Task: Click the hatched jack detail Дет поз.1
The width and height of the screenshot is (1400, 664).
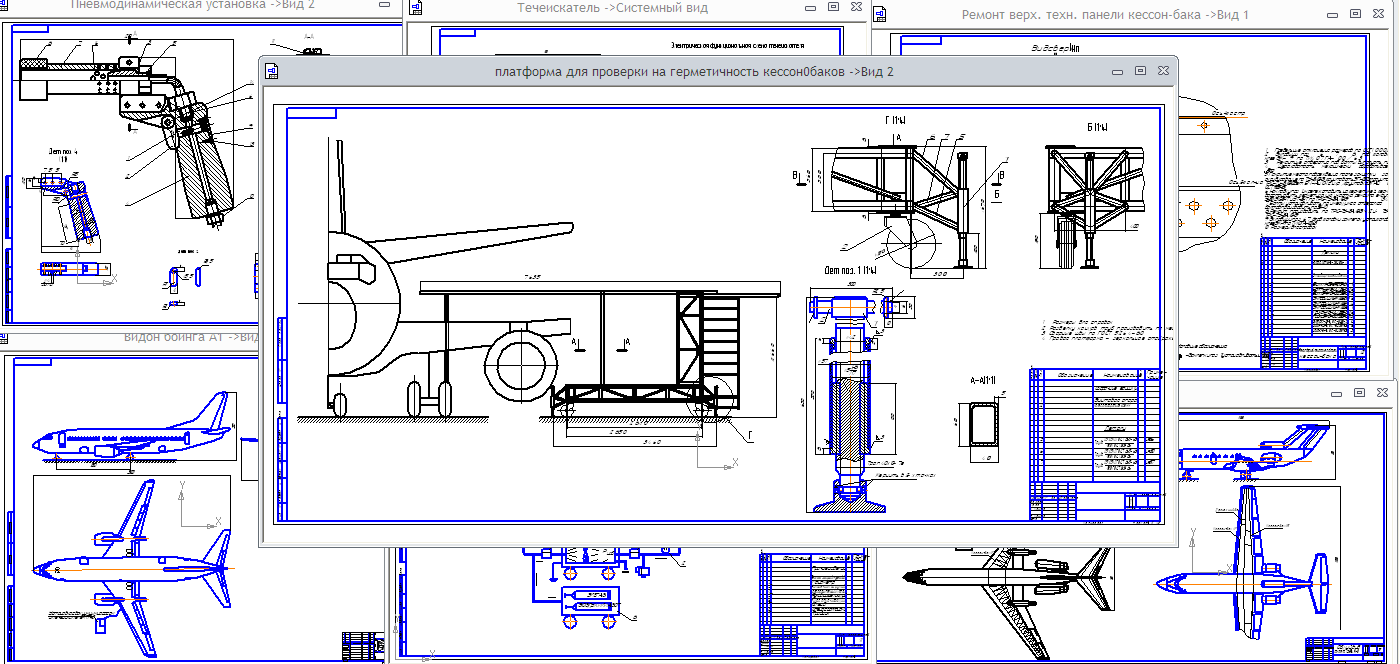Action: tap(848, 405)
